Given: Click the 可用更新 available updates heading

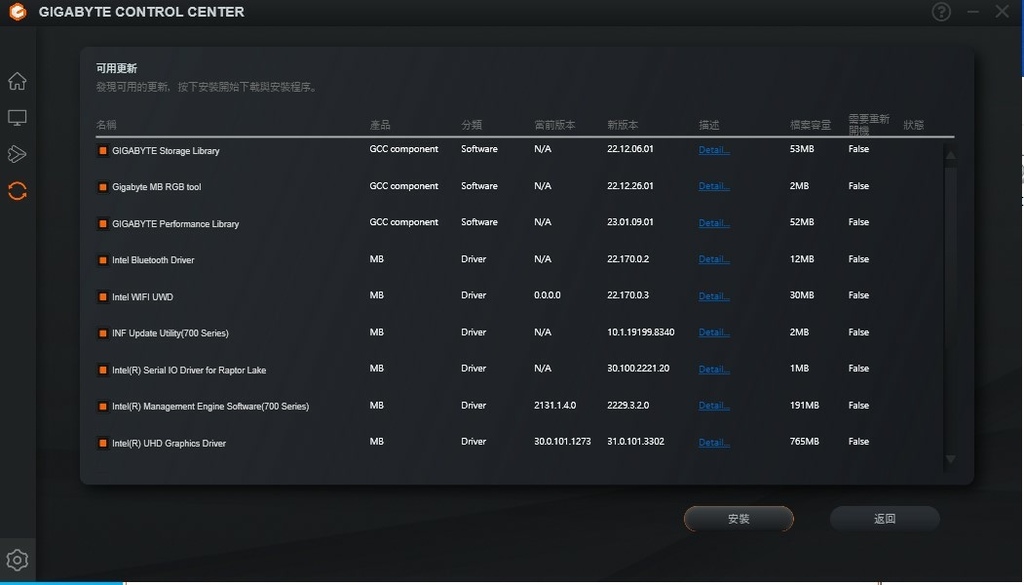Looking at the screenshot, I should click(x=116, y=68).
